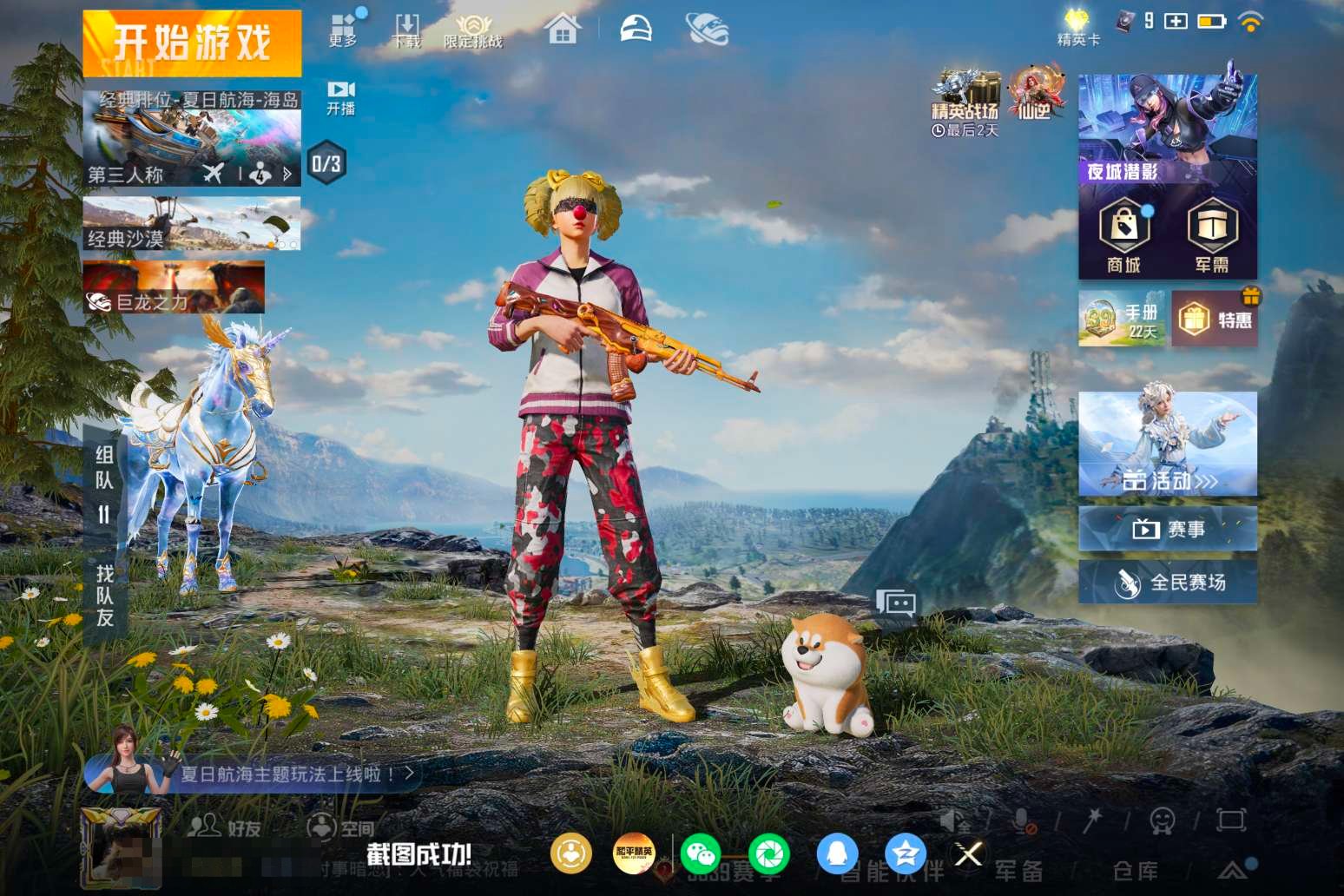Screen dimensions: 1344x896
Task: Change the squad size 4 icon
Action: coord(260,174)
